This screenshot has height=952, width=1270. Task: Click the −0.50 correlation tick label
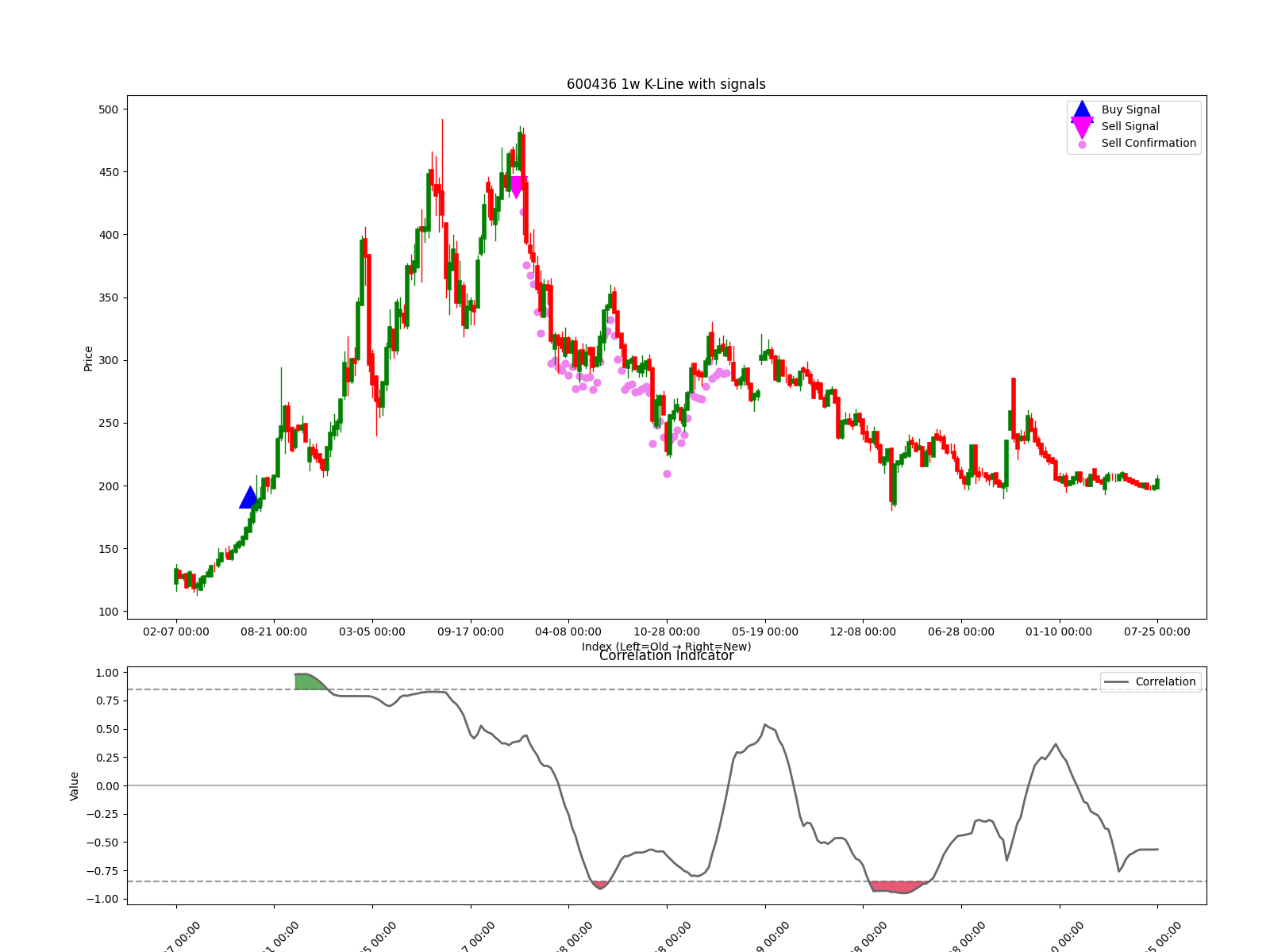(x=103, y=843)
